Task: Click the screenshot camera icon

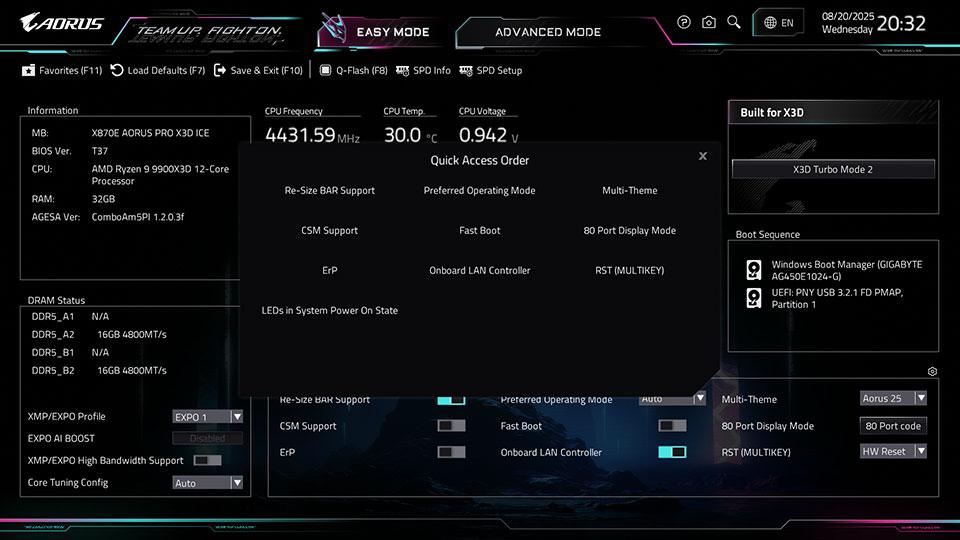Action: [x=709, y=22]
